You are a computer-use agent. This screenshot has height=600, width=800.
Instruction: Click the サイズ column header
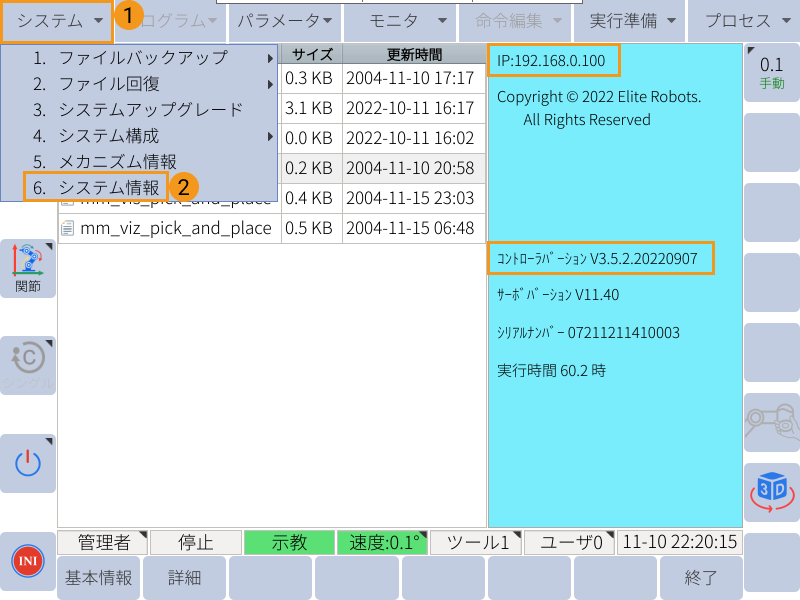click(312, 54)
